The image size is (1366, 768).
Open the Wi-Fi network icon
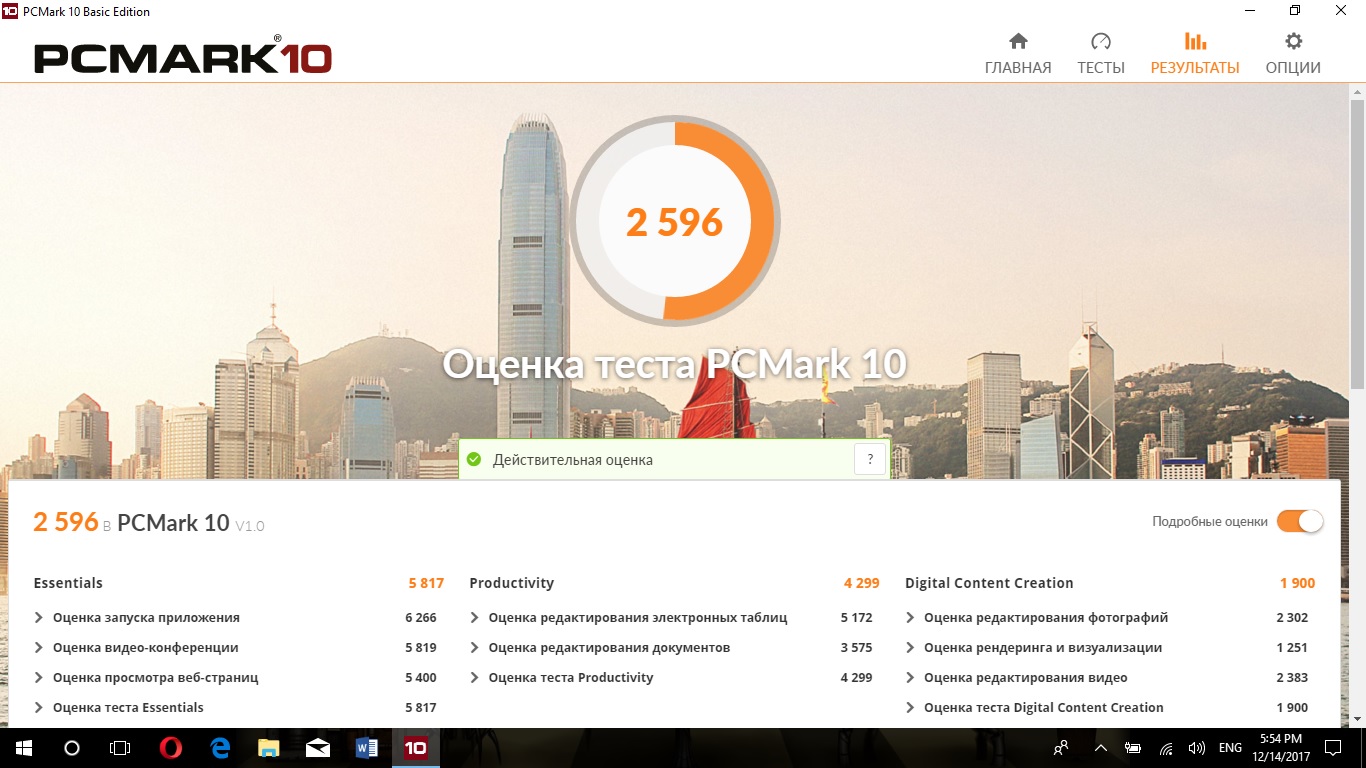(x=1166, y=748)
